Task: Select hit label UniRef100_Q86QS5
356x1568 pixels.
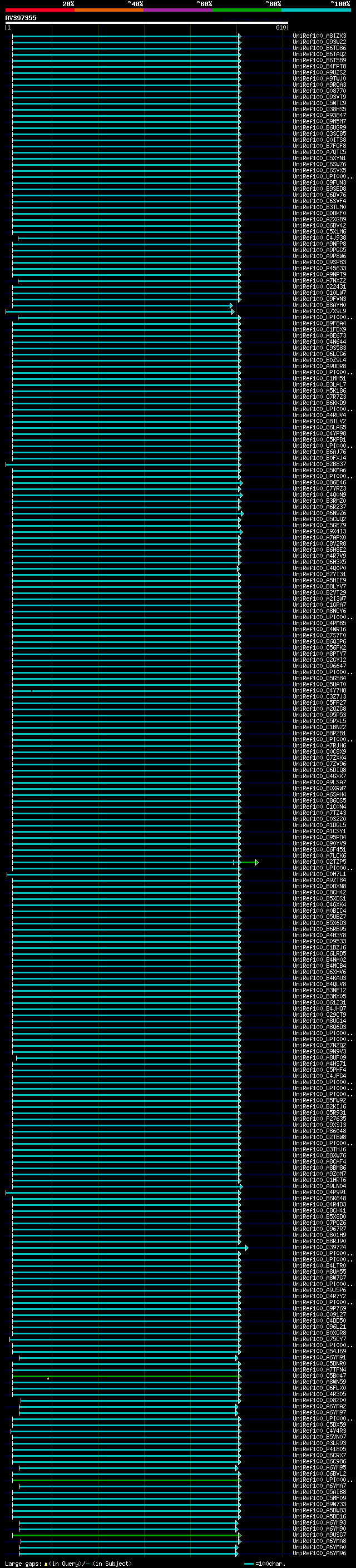Action: click(319, 801)
